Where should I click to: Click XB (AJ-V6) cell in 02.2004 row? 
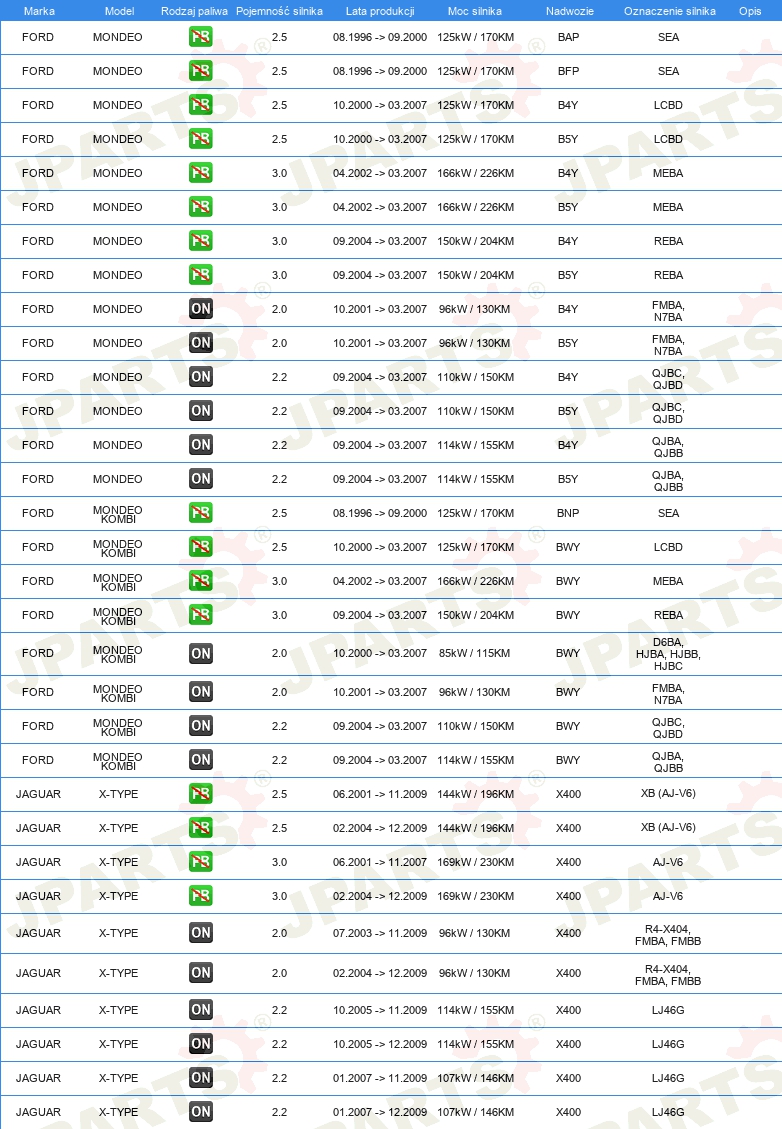click(668, 827)
